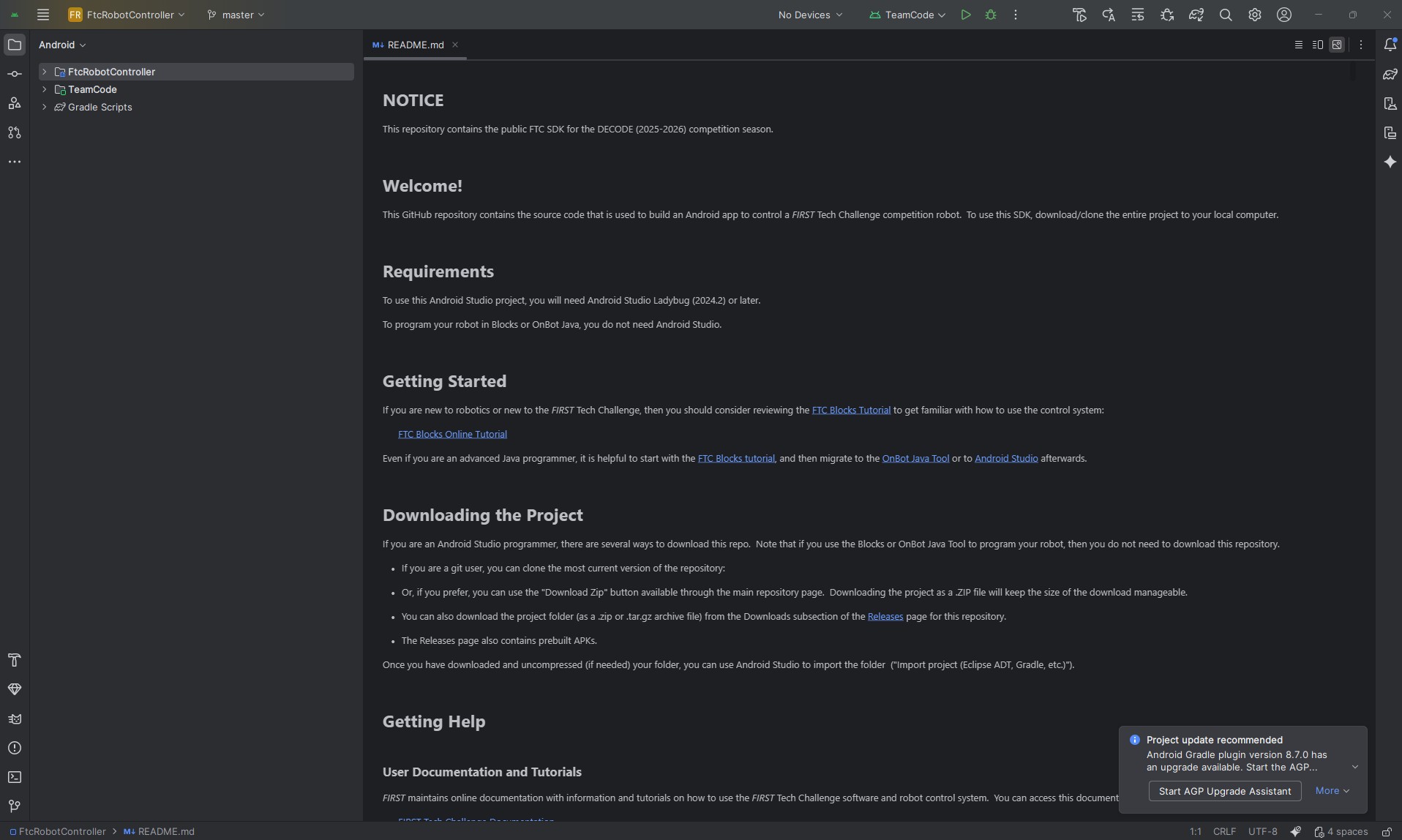Open the Gemini sparkle panel
The height and width of the screenshot is (840, 1402).
click(x=1390, y=162)
